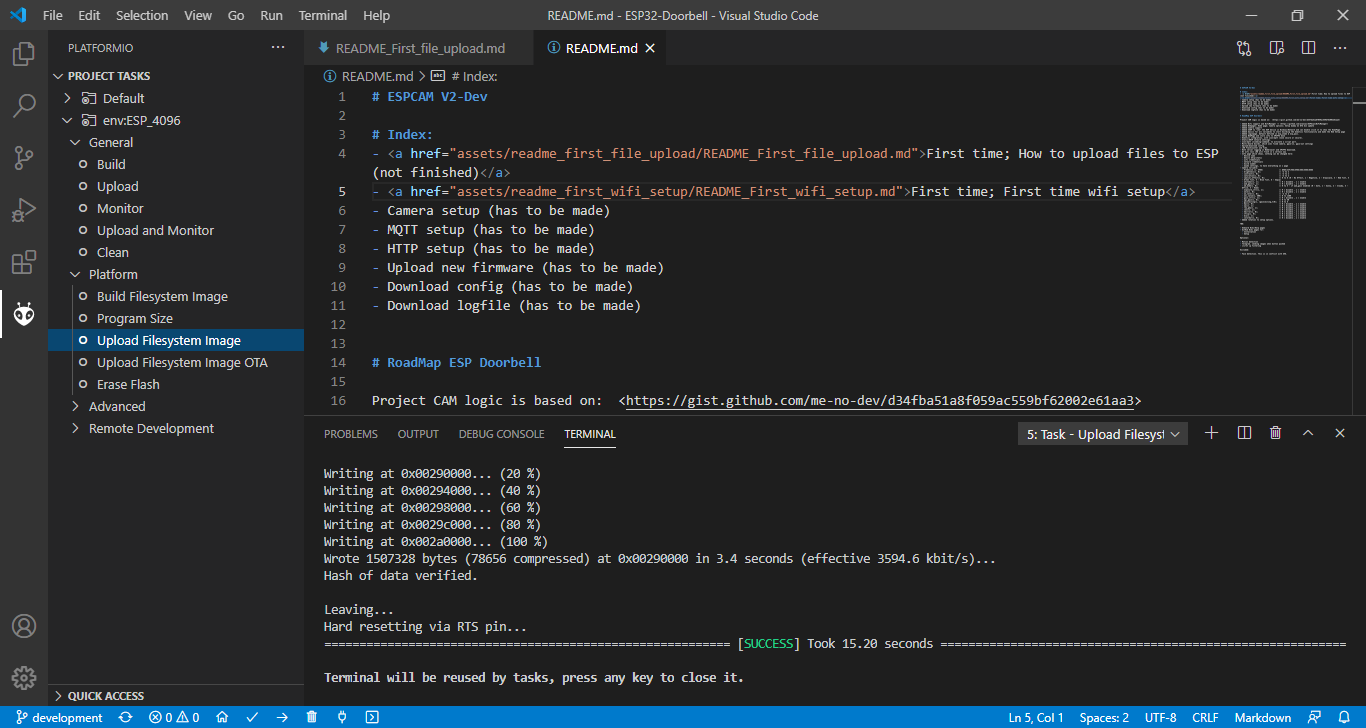
Task: Add a new terminal with plus icon
Action: [1212, 433]
